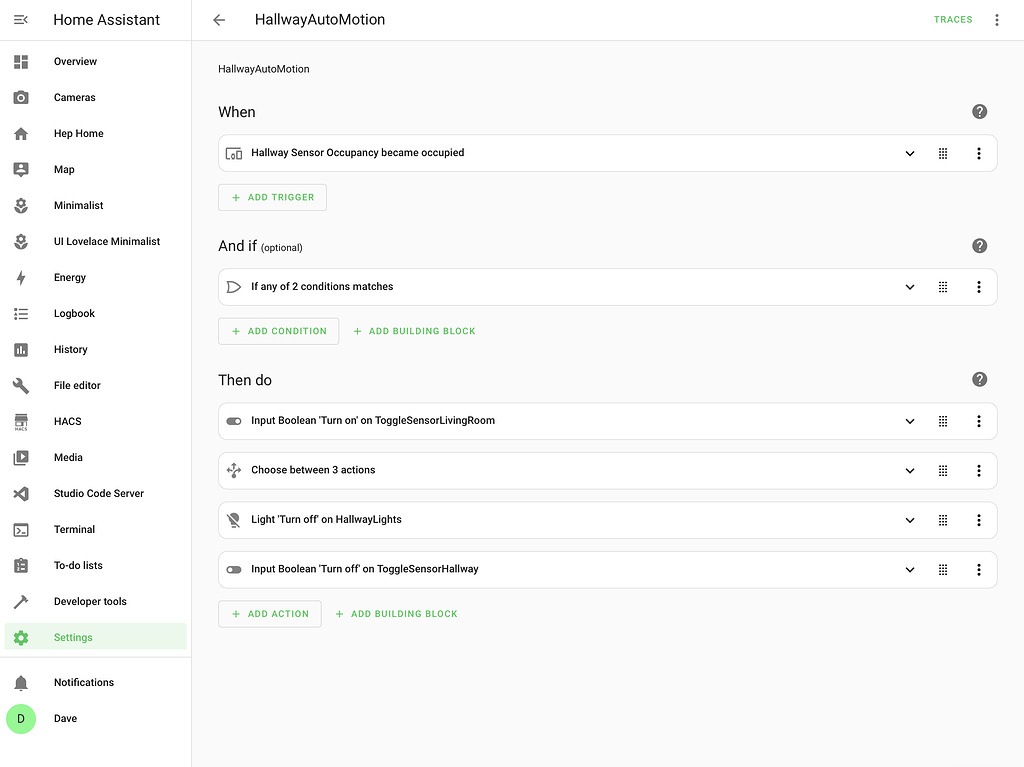
Task: Collapse the sidebar with the hamburger icon
Action: [x=21, y=20]
